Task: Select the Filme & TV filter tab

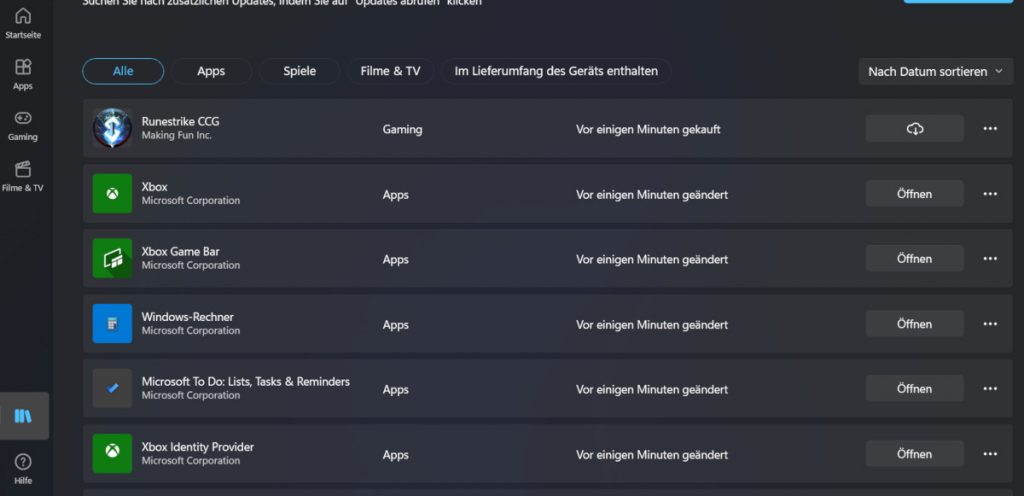Action: (391, 71)
